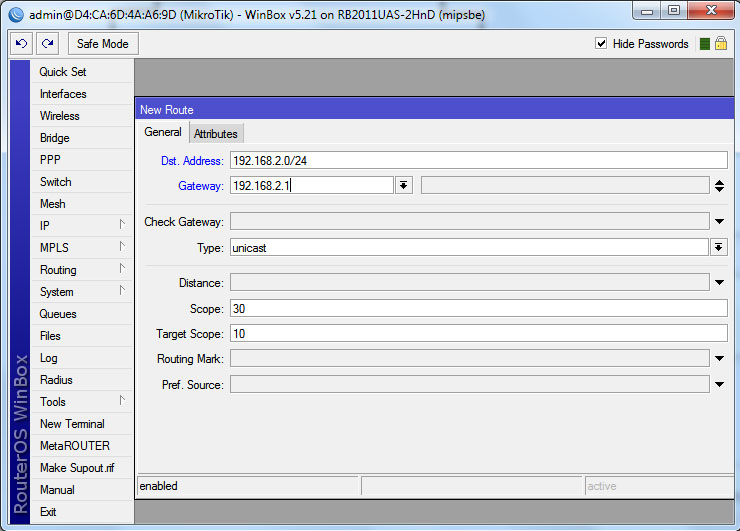This screenshot has width=740, height=531.
Task: Click the green status square indicator
Action: (704, 44)
